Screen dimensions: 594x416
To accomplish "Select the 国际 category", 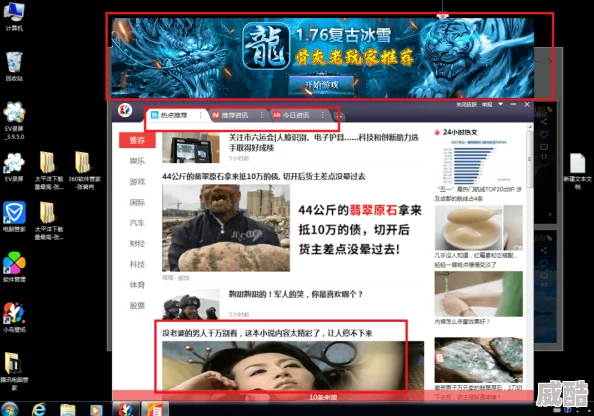I will 137,202.
